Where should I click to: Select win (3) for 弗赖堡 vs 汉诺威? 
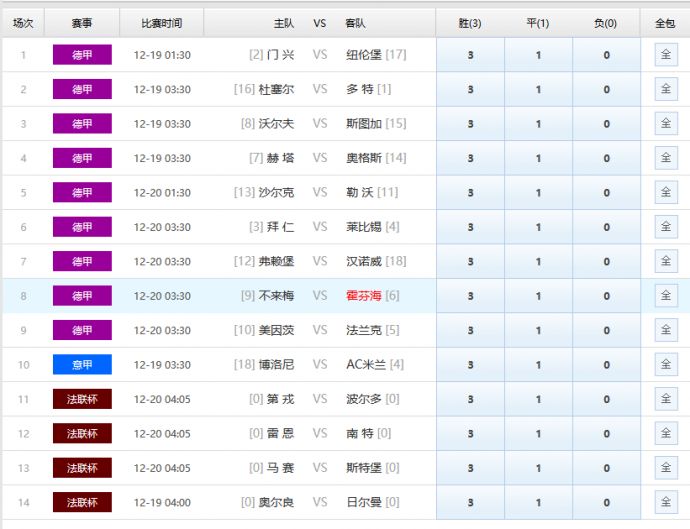coord(470,261)
